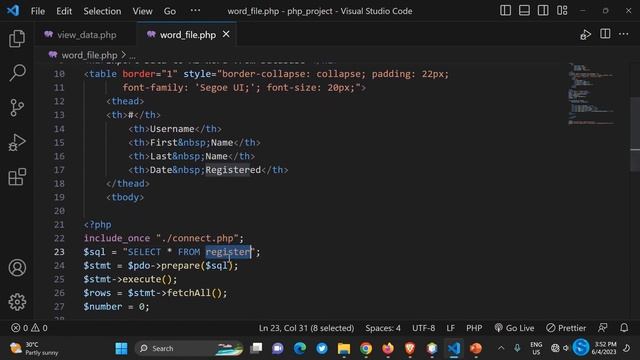Open the volume control in the tray
This screenshot has height=360, width=640.
click(566, 349)
